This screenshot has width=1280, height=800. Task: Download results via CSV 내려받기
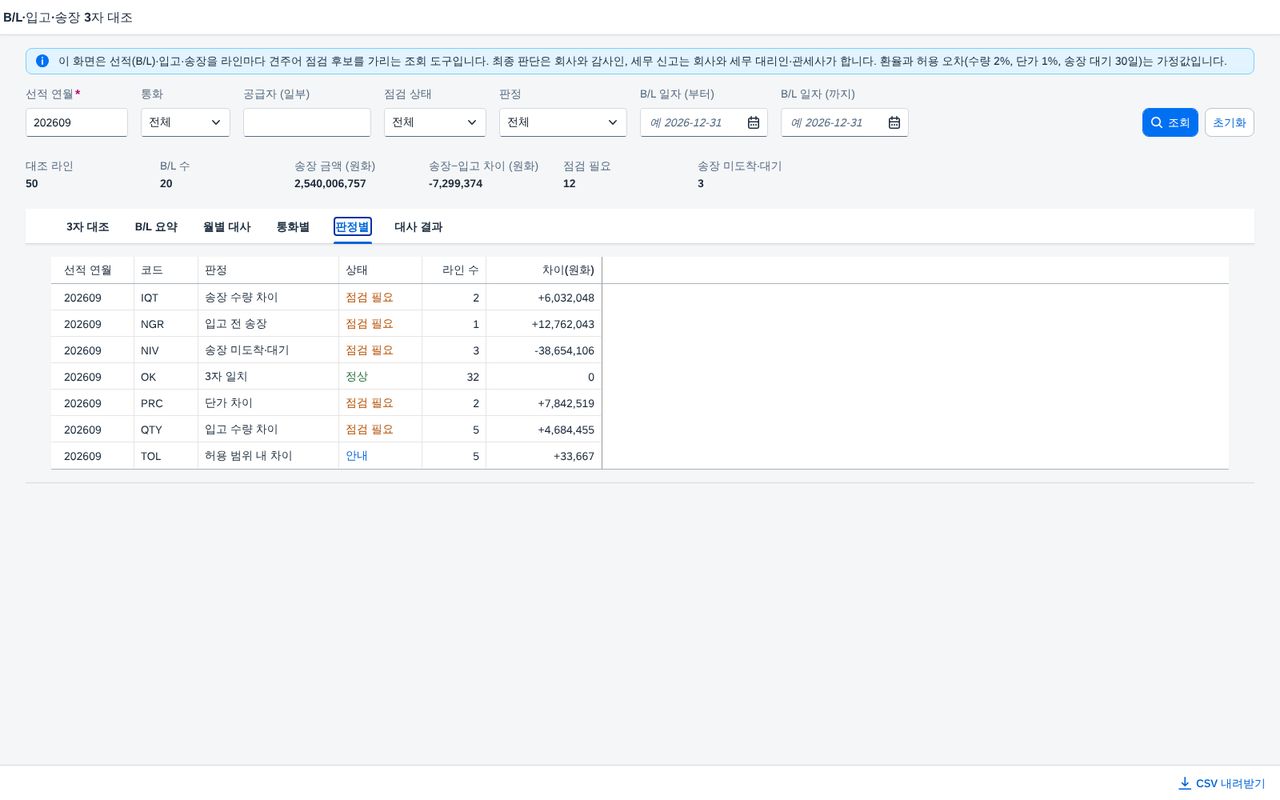[x=1221, y=783]
